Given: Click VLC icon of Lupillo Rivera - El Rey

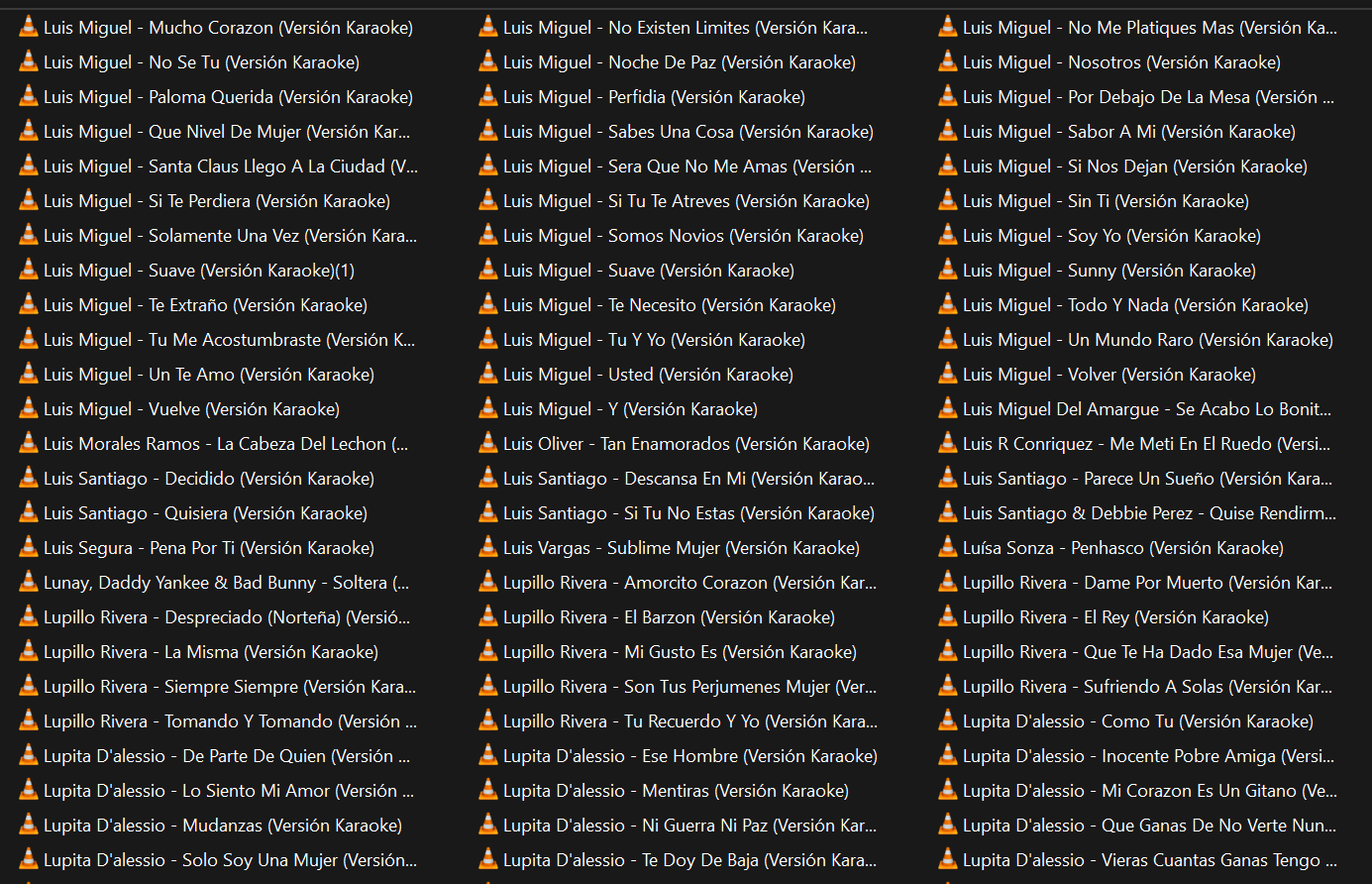Looking at the screenshot, I should [x=948, y=617].
